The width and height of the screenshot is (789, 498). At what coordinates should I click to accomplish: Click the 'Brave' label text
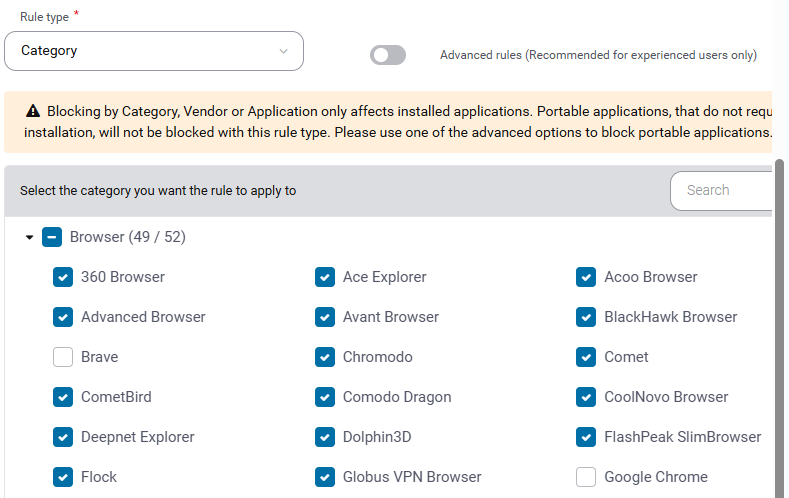tap(100, 357)
